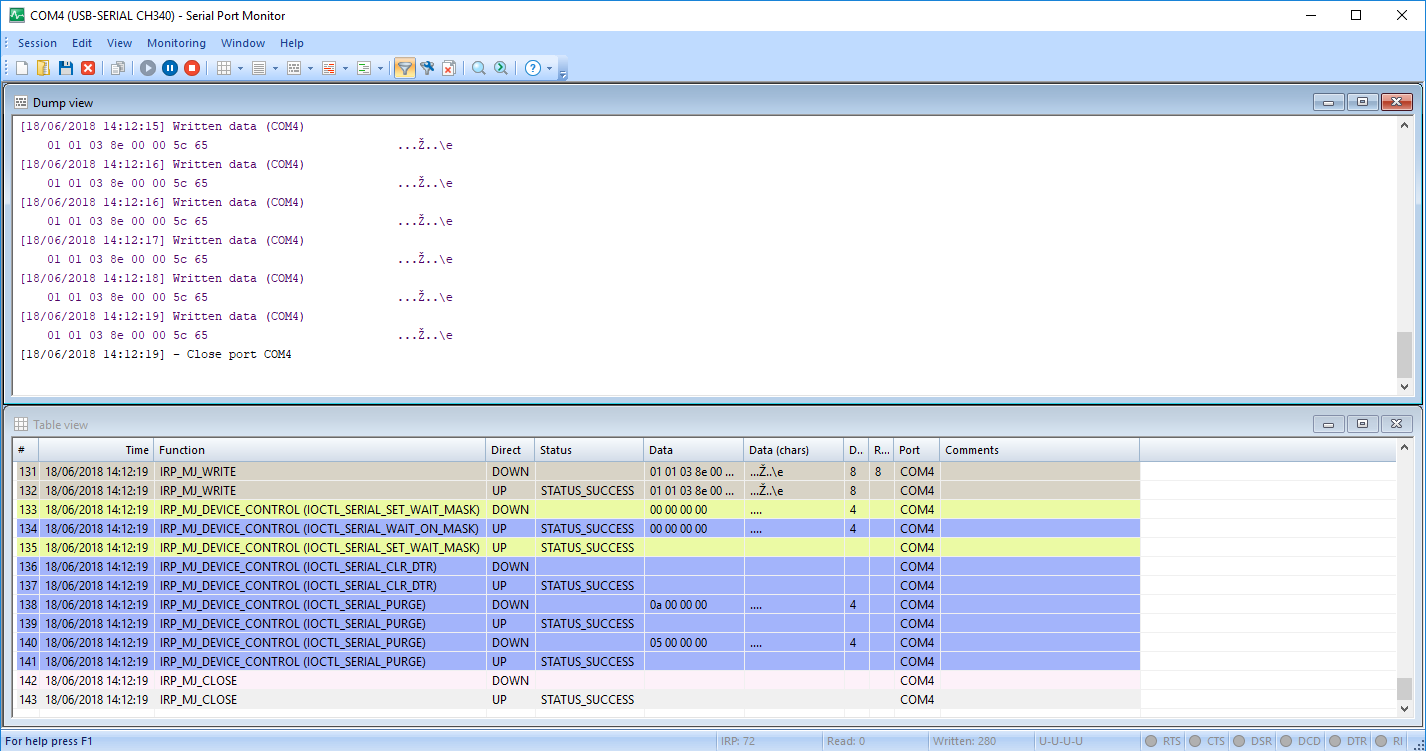Viewport: 1426px width, 751px height.
Task: Click the RTS indicator in the status bar
Action: coord(1163,741)
